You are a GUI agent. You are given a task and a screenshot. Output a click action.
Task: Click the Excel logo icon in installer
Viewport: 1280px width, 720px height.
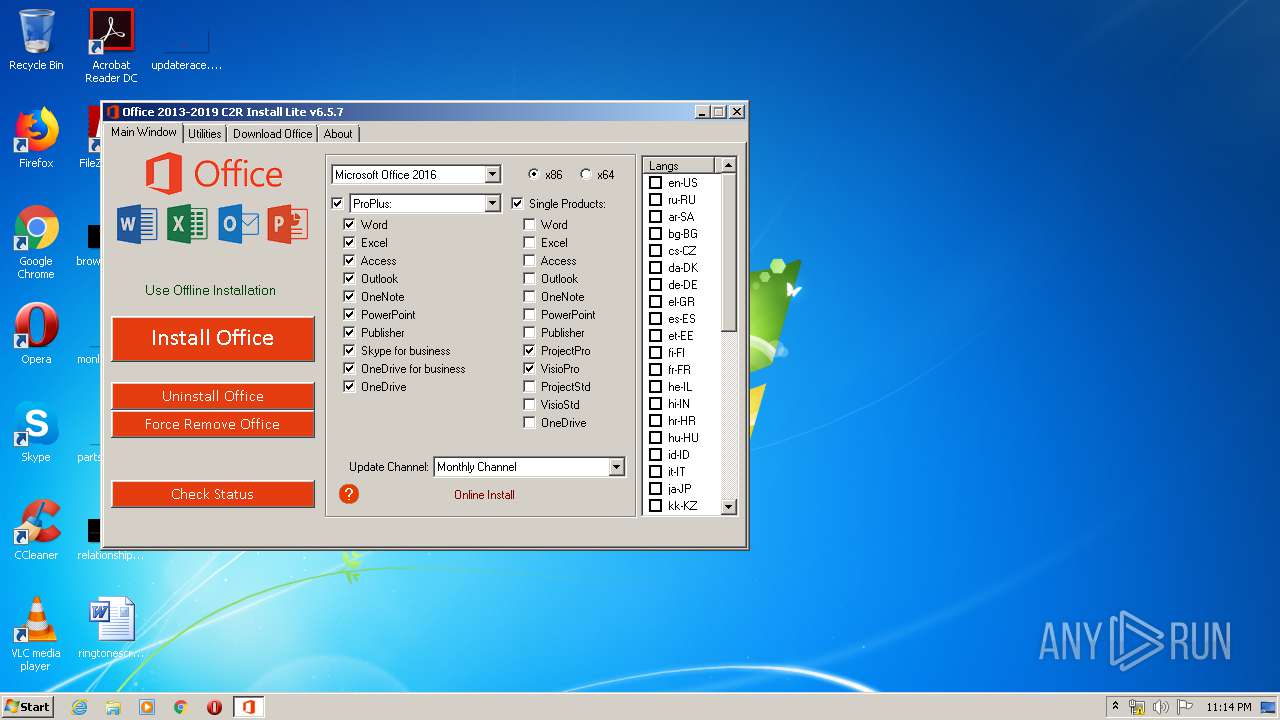click(x=187, y=224)
